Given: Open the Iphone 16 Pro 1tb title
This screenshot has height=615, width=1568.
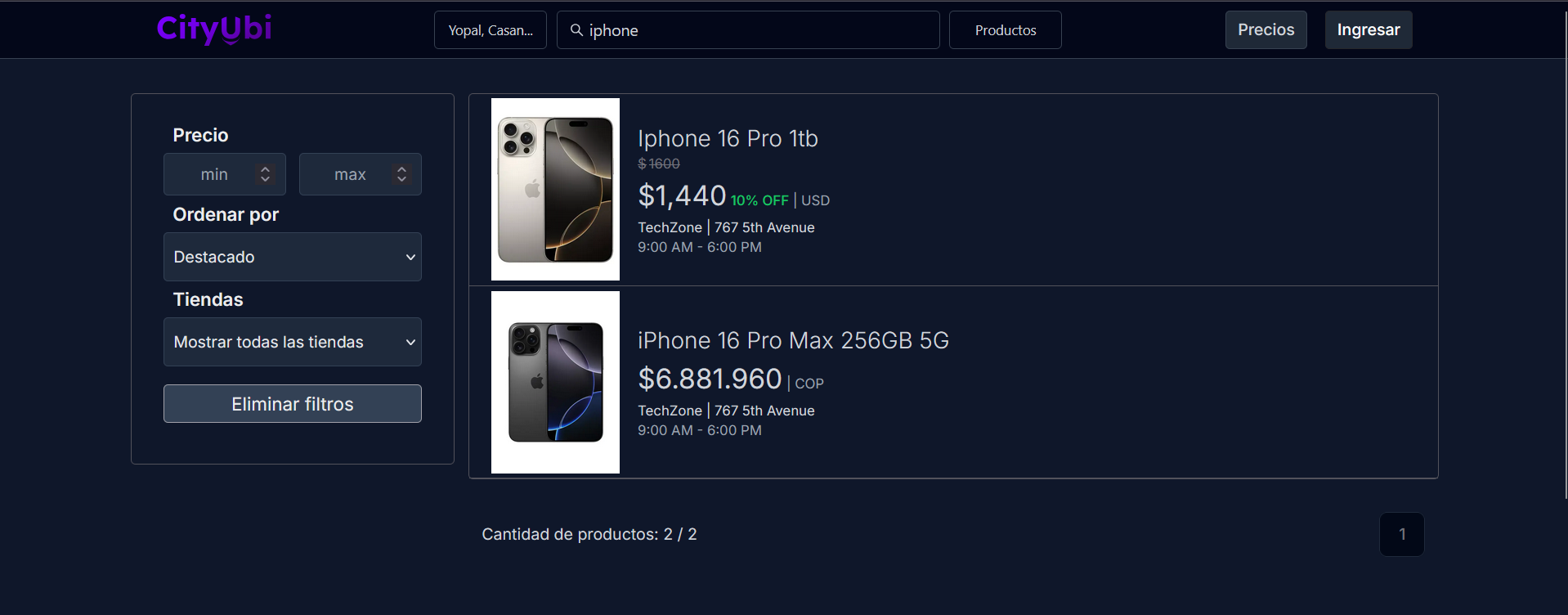Looking at the screenshot, I should point(728,139).
